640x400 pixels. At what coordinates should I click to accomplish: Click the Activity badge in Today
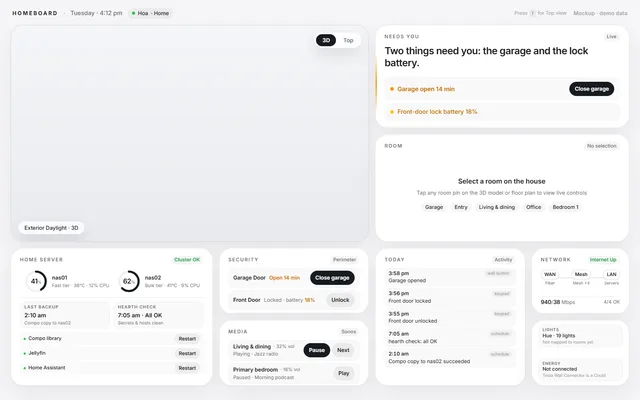coord(503,260)
